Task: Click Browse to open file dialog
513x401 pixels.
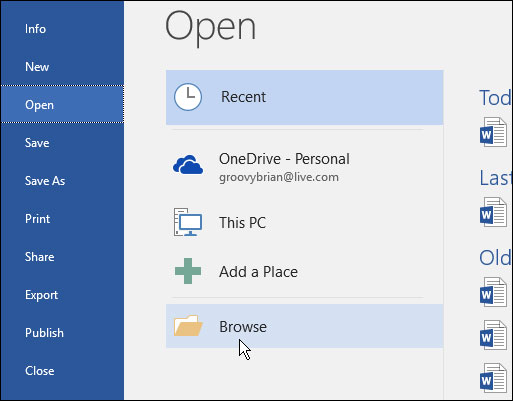Action: [305, 326]
